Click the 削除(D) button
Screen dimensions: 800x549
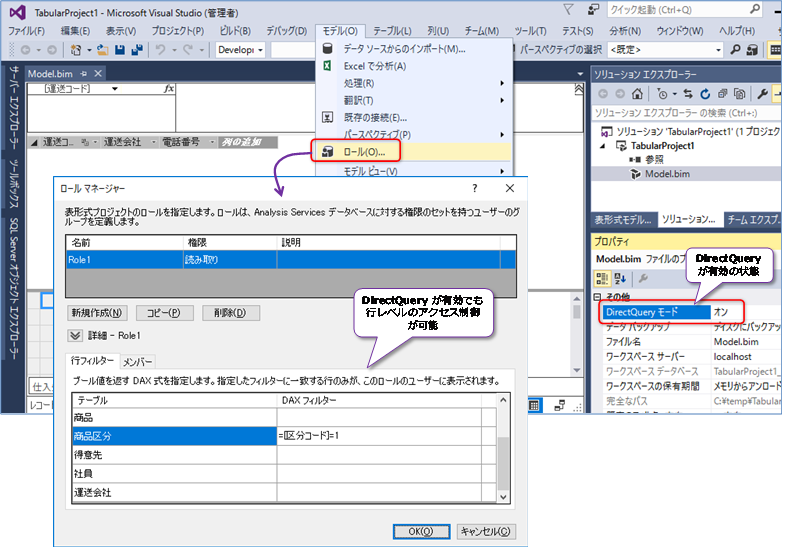pyautogui.click(x=230, y=313)
